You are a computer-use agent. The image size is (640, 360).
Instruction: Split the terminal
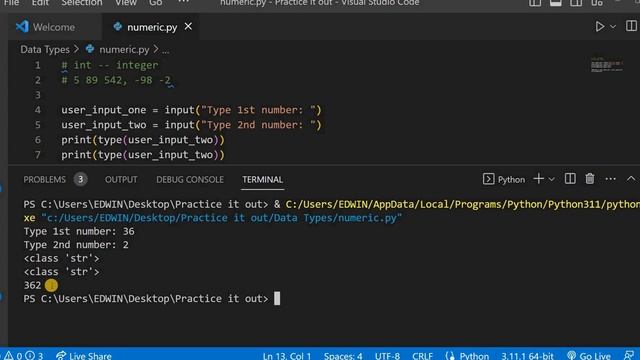(x=570, y=179)
